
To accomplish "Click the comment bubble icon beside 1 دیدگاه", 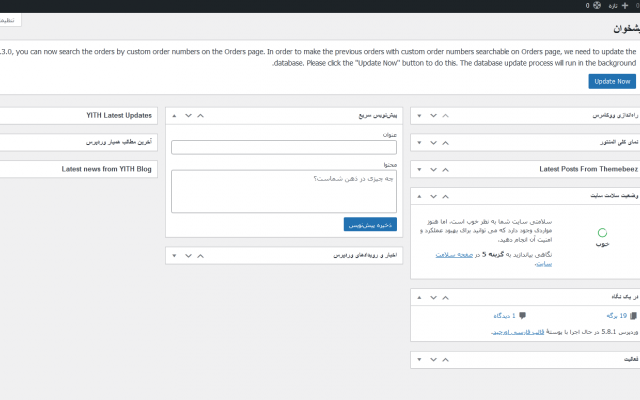I will [x=522, y=316].
